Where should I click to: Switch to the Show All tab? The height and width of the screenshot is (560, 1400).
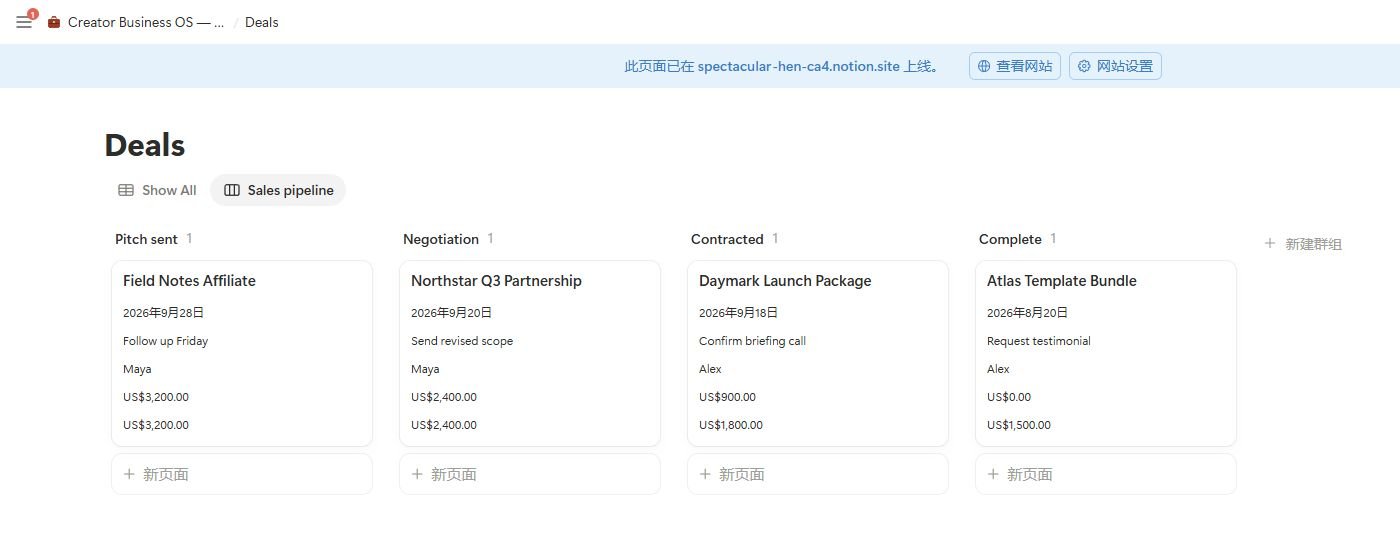(x=157, y=190)
